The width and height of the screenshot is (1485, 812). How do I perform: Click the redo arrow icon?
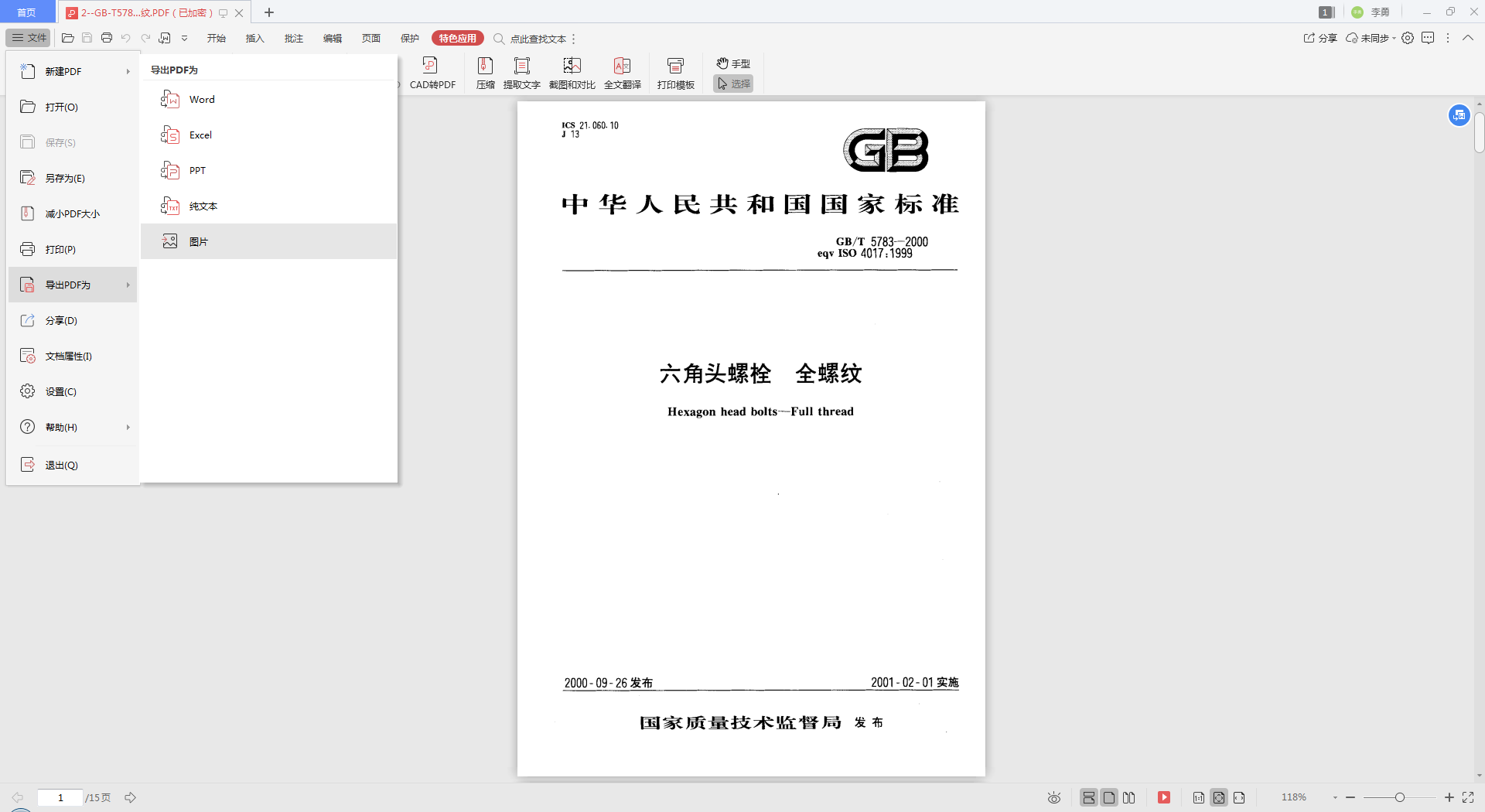[145, 38]
